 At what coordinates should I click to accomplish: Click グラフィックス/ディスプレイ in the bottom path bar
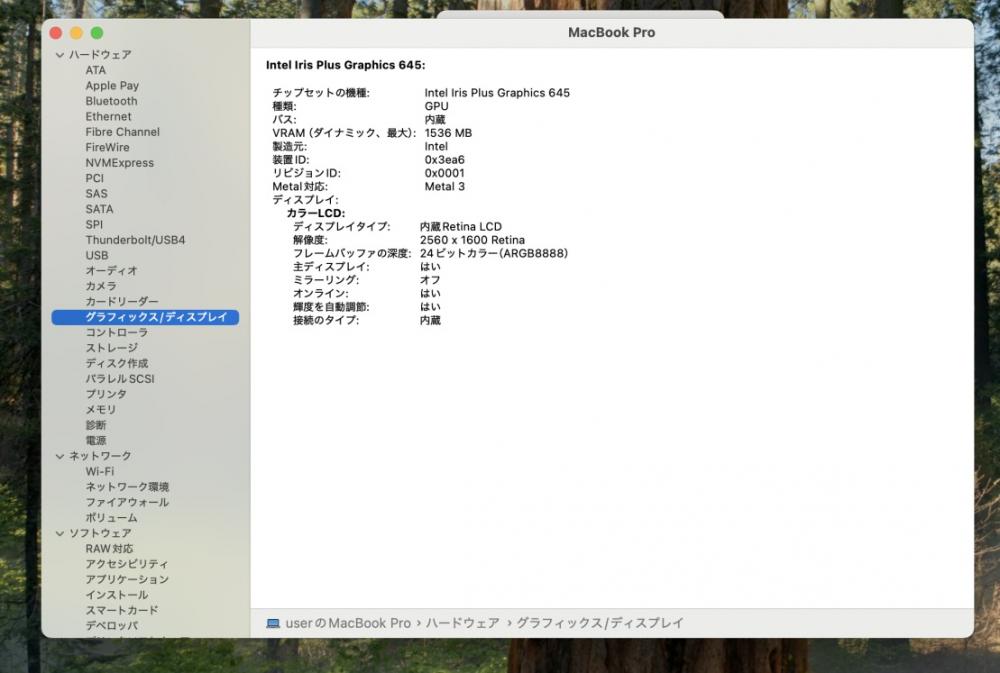click(599, 623)
